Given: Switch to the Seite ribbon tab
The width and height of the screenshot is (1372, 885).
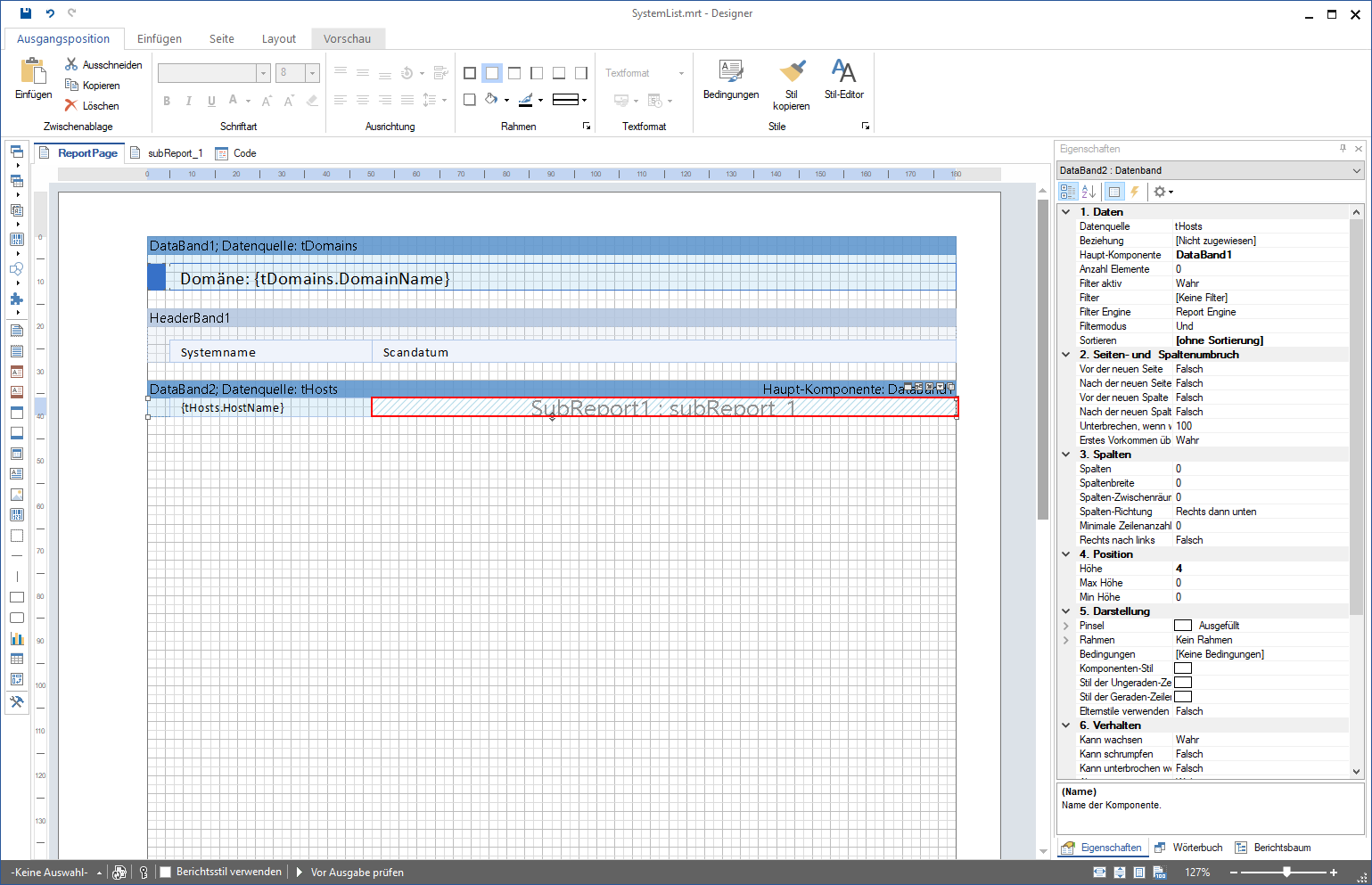Looking at the screenshot, I should (222, 38).
